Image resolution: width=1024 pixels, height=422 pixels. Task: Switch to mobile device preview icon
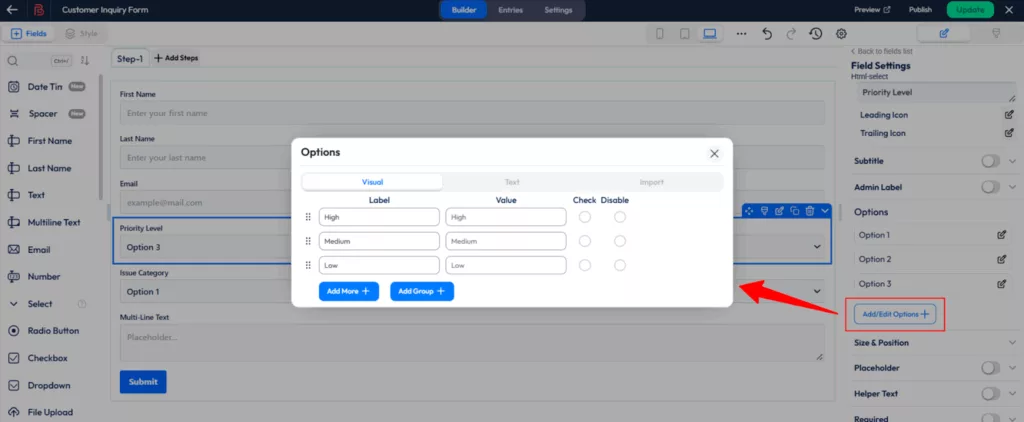pyautogui.click(x=659, y=34)
